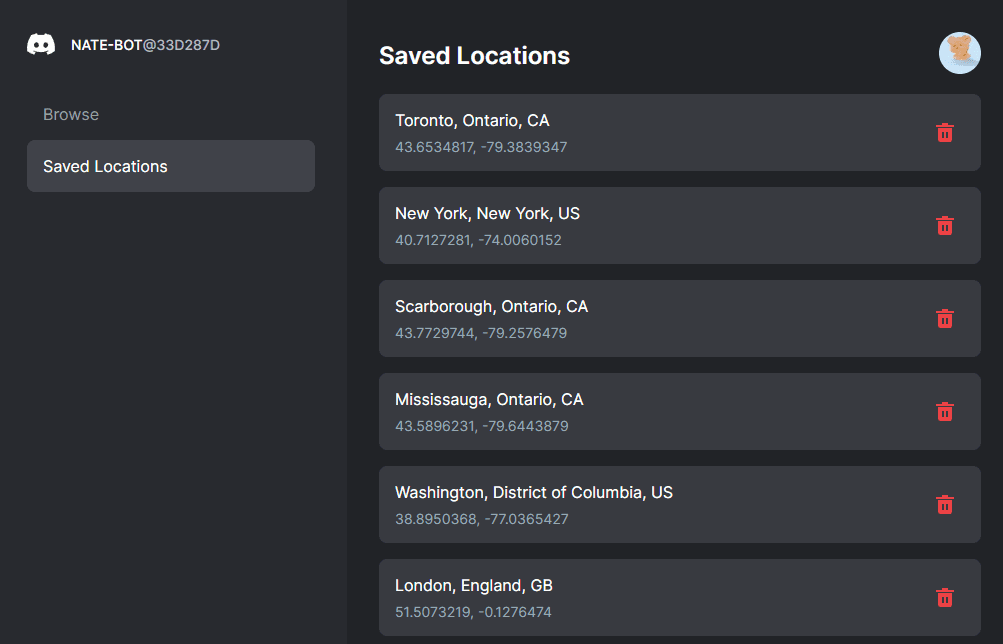This screenshot has width=1003, height=644.
Task: Delete the Toronto, Ontario saved location
Action: point(944,132)
